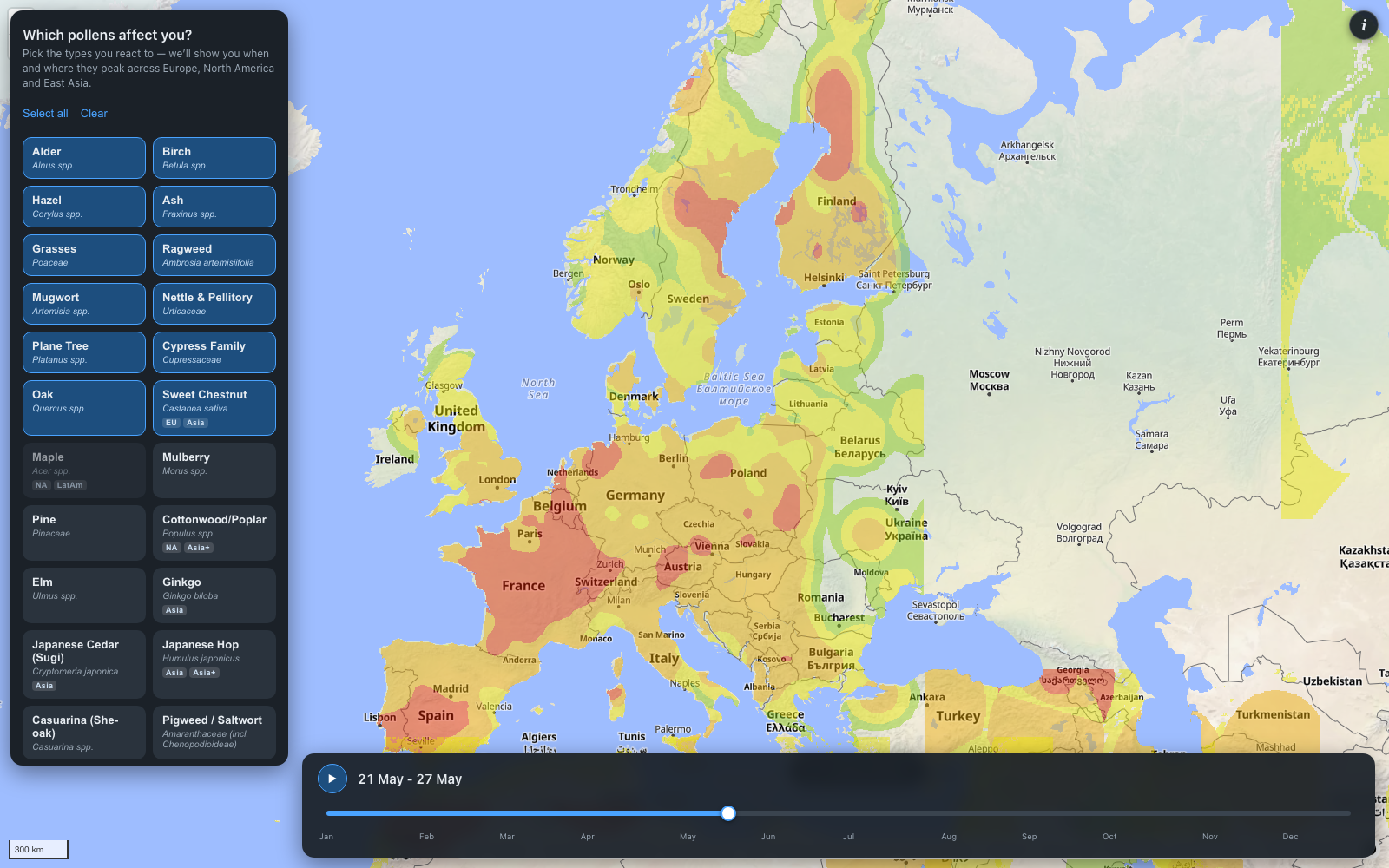1389x868 pixels.
Task: Click the 21 May - 27 May date text
Action: click(x=410, y=779)
